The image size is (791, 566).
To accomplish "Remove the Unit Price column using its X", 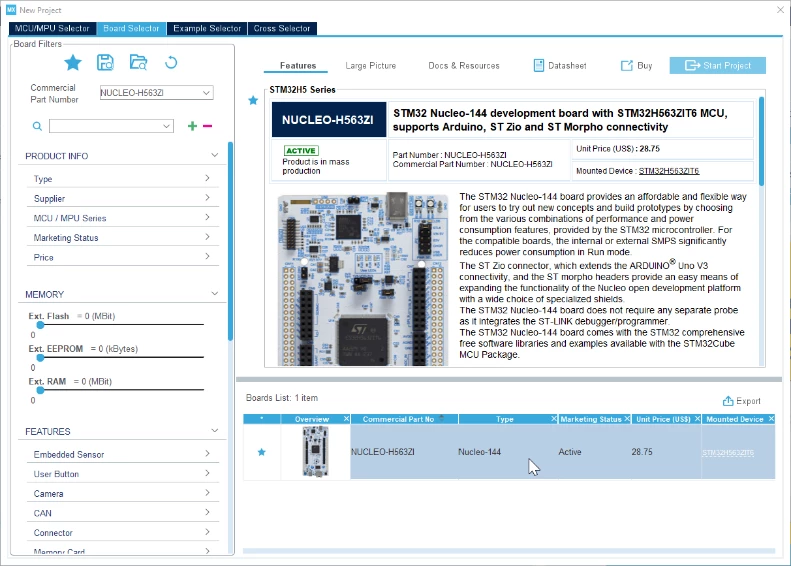I will tap(697, 419).
